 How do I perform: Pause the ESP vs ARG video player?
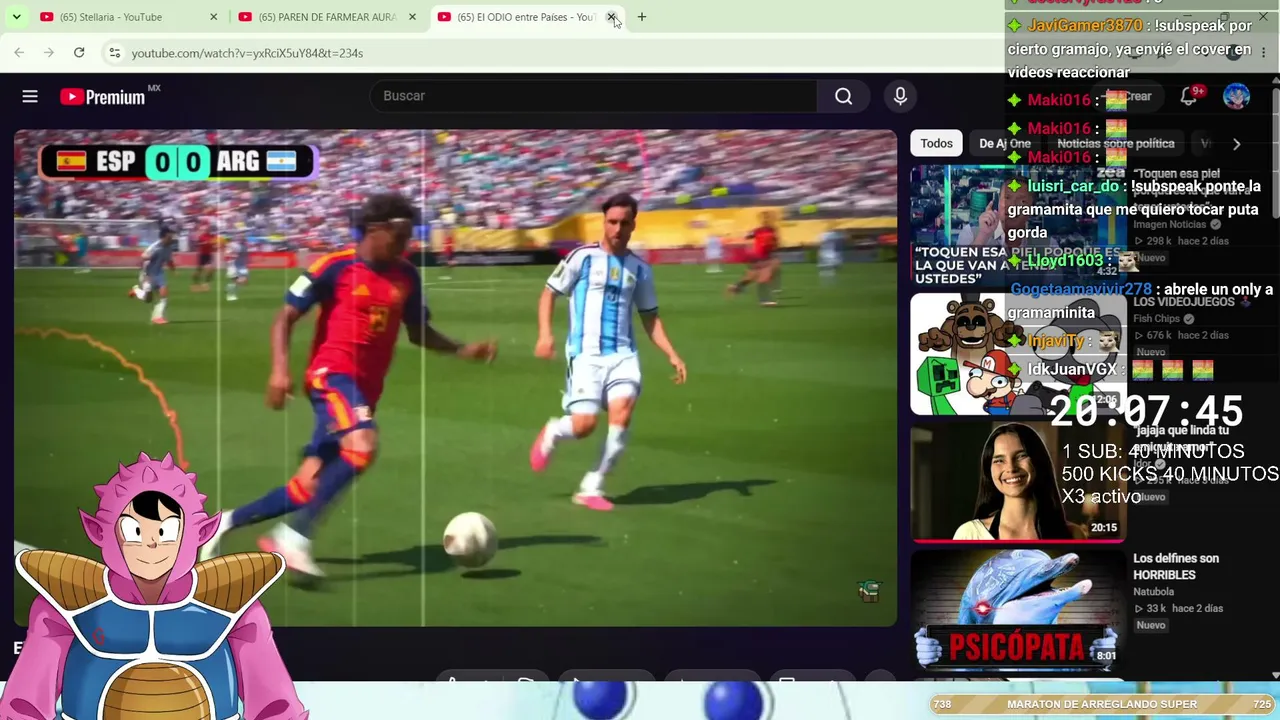(x=455, y=378)
